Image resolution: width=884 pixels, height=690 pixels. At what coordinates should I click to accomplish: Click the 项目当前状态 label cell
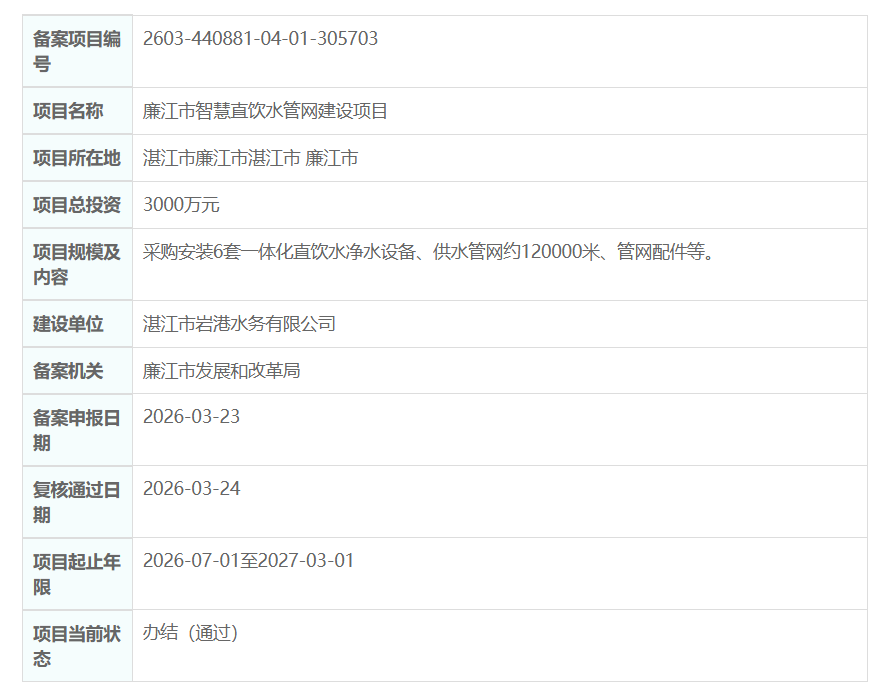75,645
